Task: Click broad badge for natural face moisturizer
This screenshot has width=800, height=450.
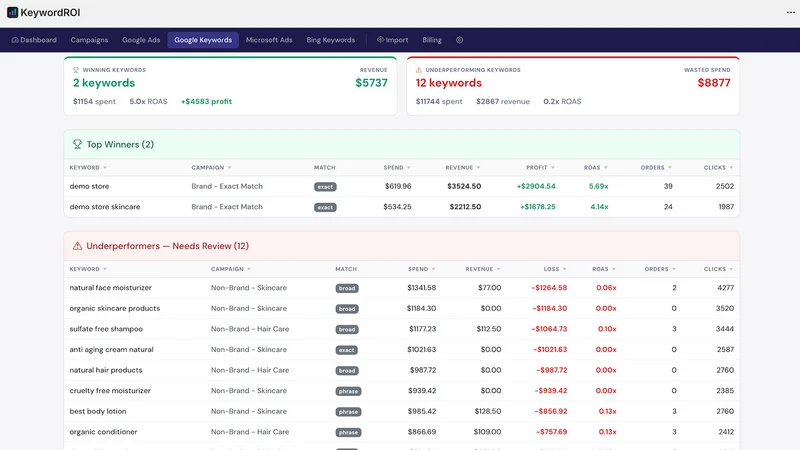Action: point(347,288)
